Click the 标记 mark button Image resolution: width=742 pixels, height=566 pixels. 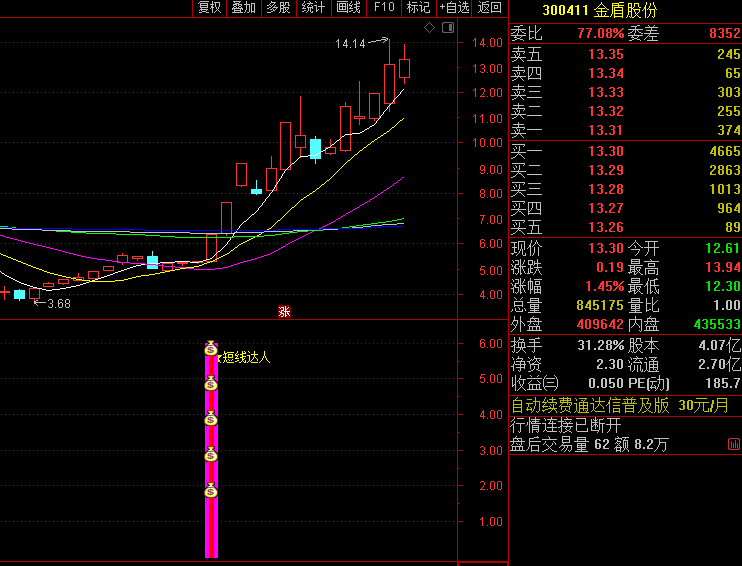pyautogui.click(x=418, y=8)
